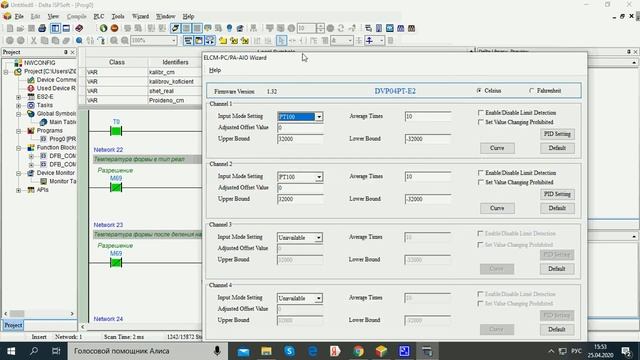Open Skype from the taskbar
640x360 pixels.
(289, 351)
